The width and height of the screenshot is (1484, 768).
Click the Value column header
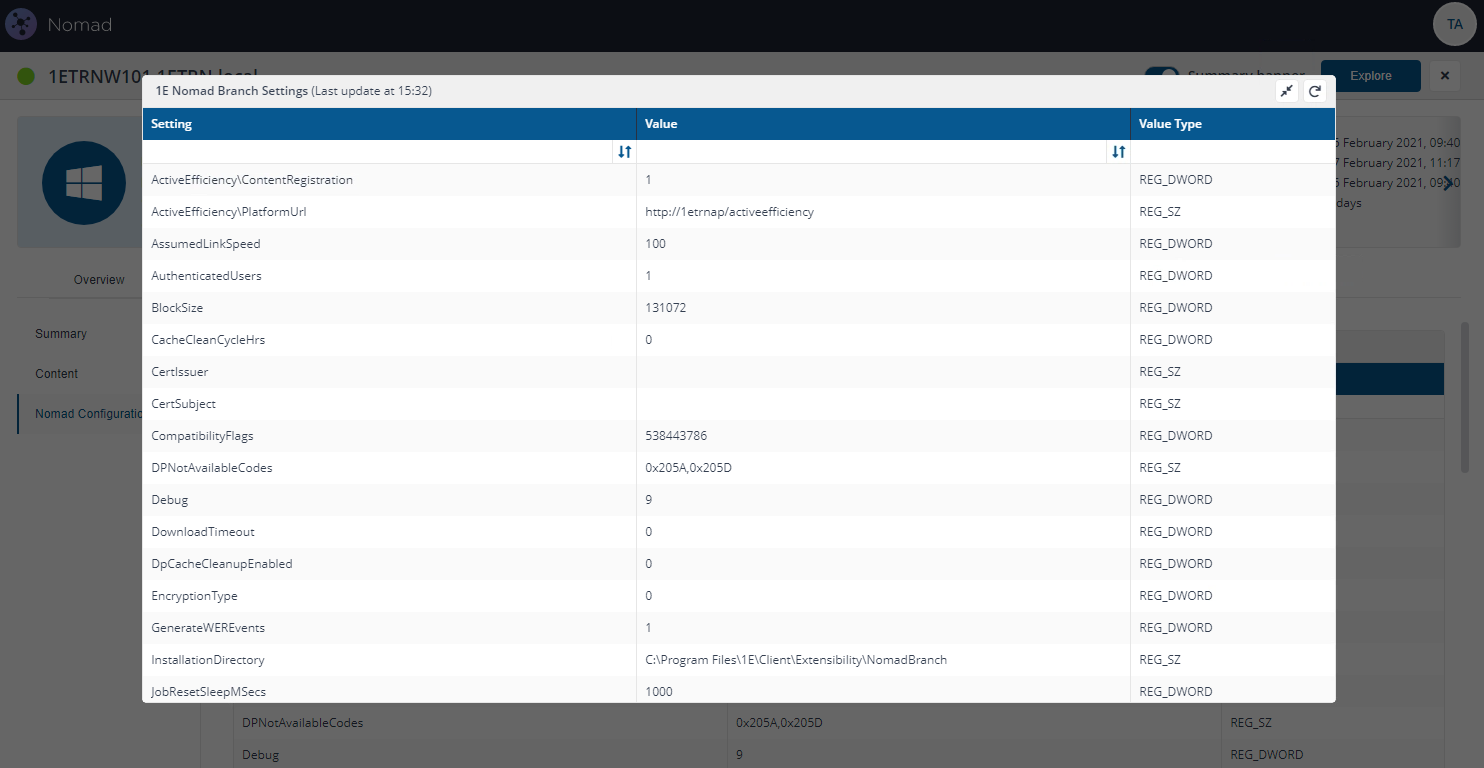[x=883, y=124]
